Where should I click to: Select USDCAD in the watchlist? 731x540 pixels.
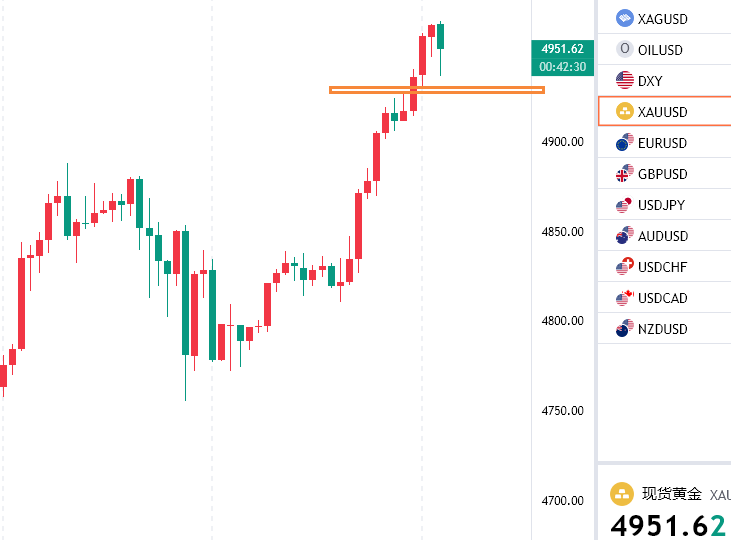pos(662,298)
